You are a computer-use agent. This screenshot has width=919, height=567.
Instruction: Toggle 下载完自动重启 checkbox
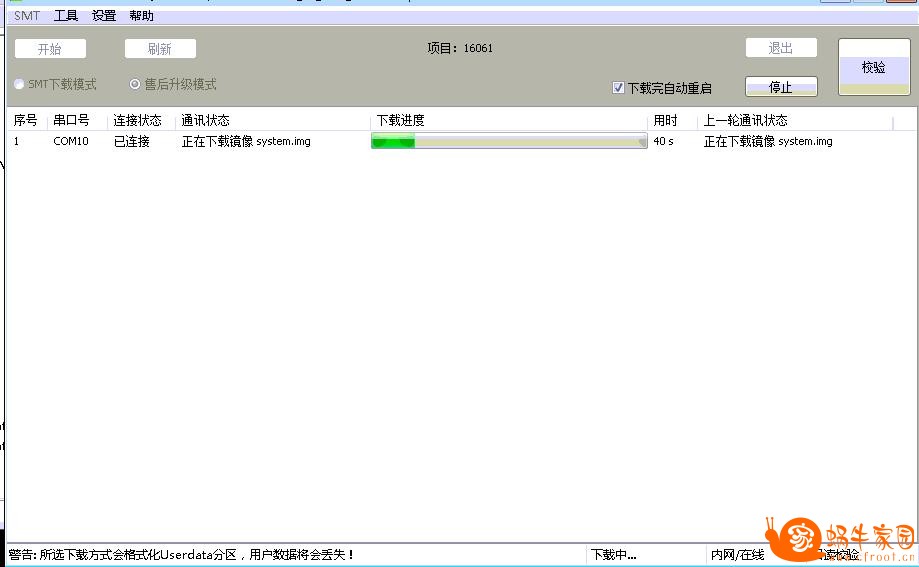pyautogui.click(x=618, y=88)
